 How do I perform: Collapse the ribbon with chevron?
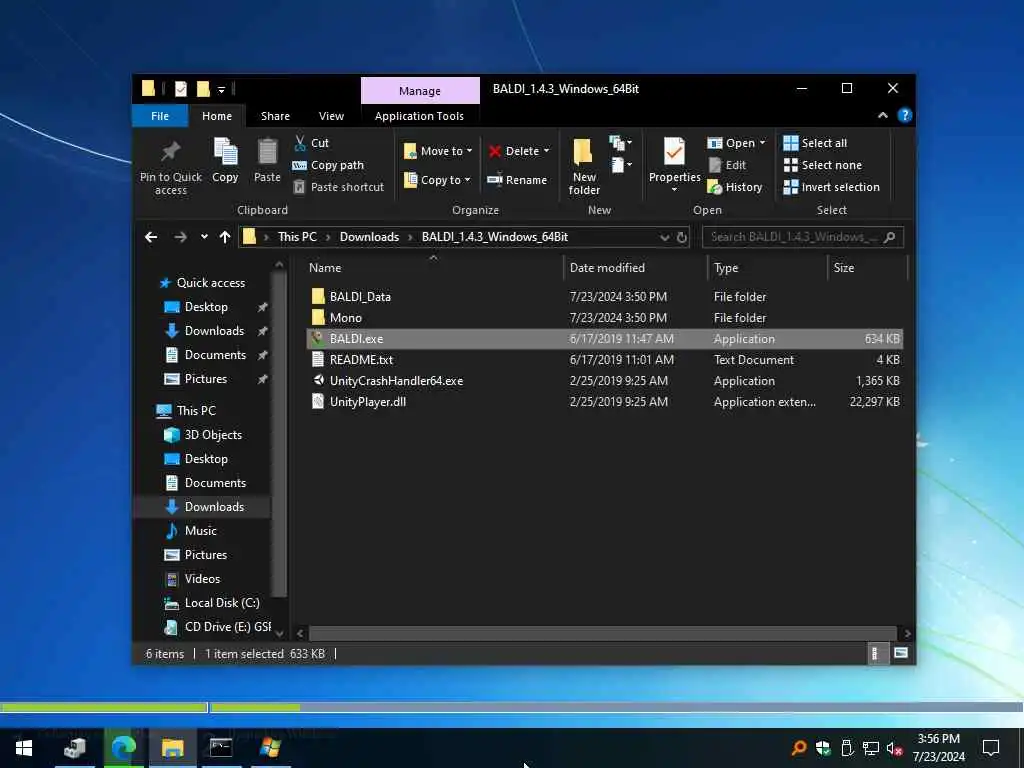(x=882, y=116)
